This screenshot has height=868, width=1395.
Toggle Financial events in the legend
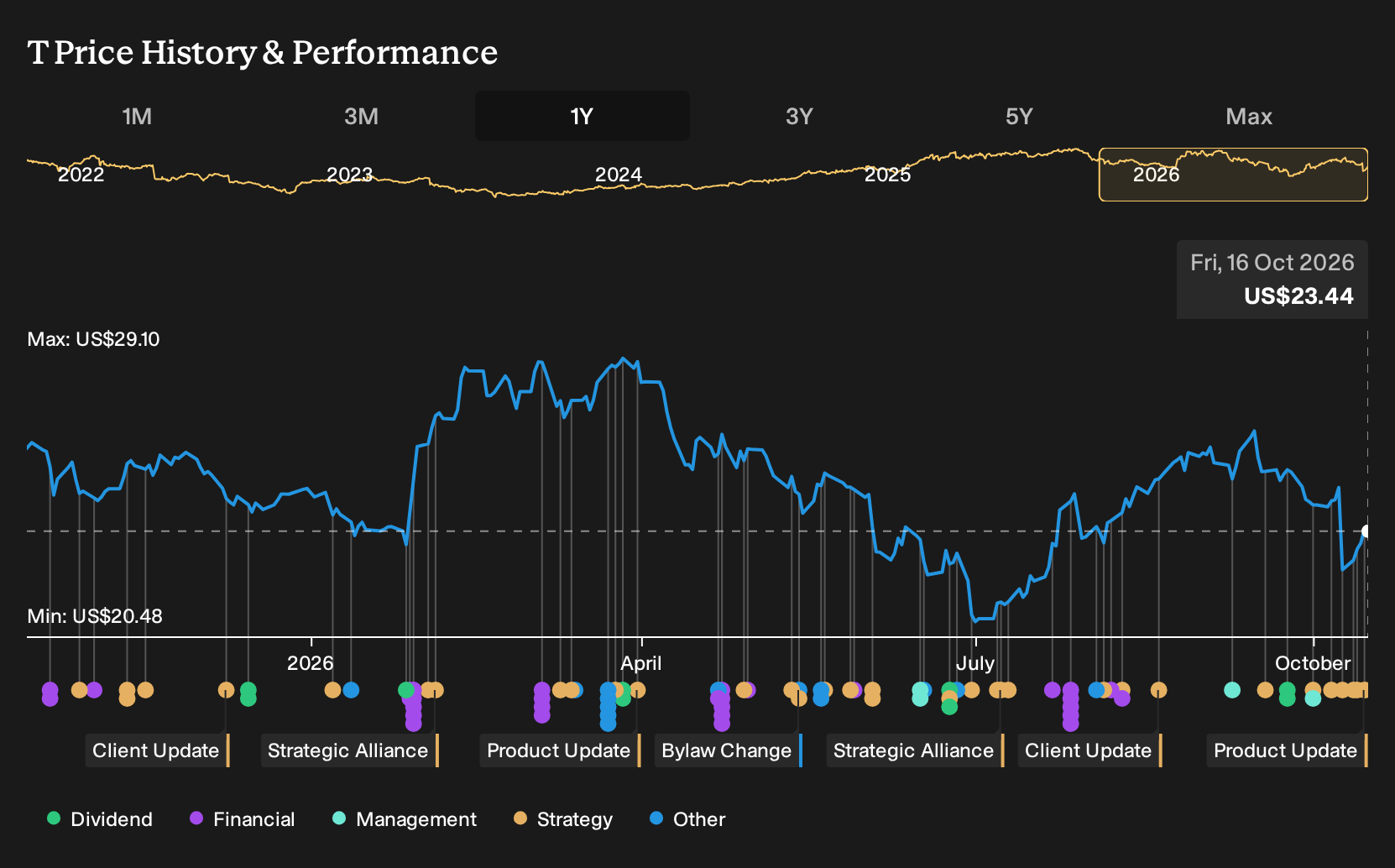pyautogui.click(x=243, y=819)
